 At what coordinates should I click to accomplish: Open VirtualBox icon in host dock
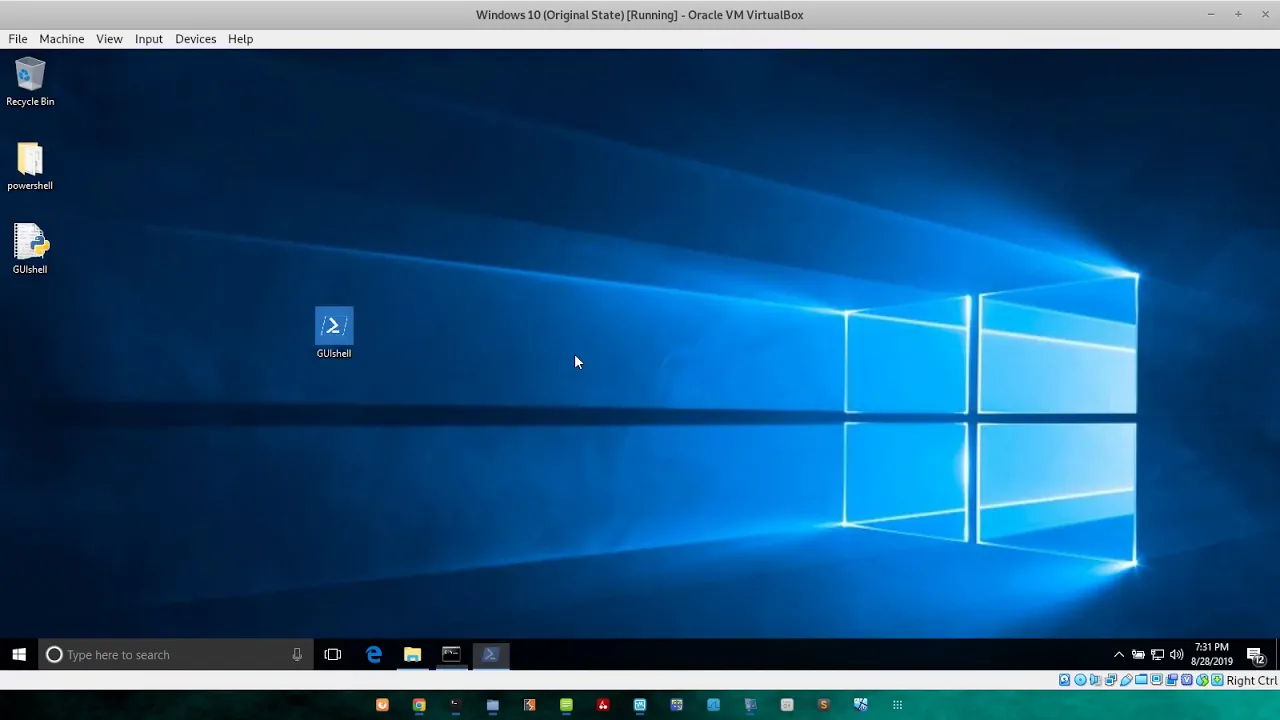(x=751, y=705)
